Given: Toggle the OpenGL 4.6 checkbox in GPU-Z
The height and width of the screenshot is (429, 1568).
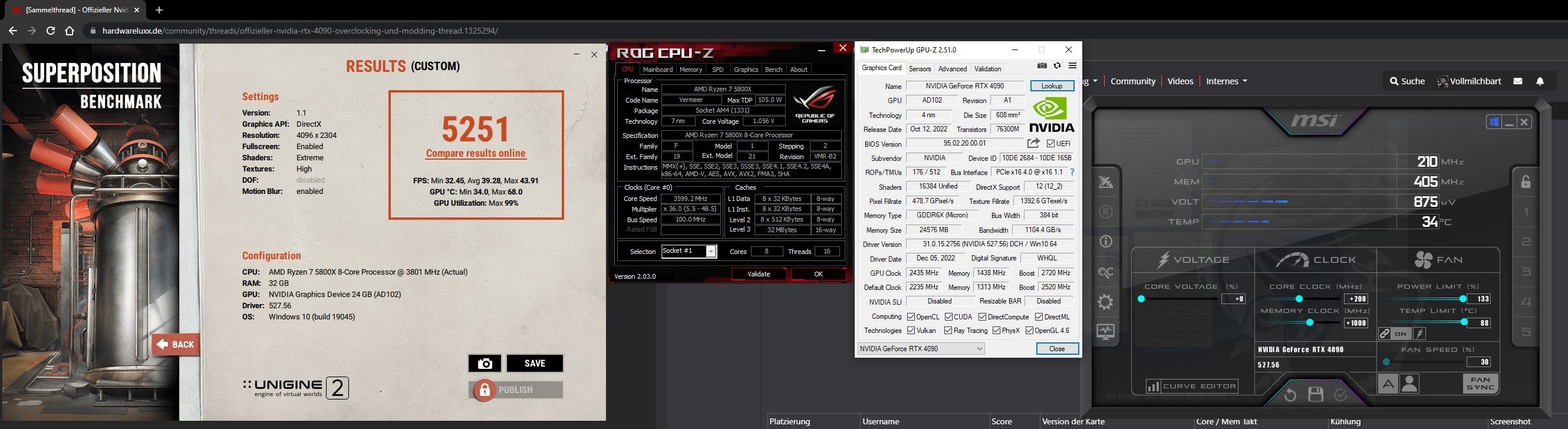Looking at the screenshot, I should tap(1029, 331).
